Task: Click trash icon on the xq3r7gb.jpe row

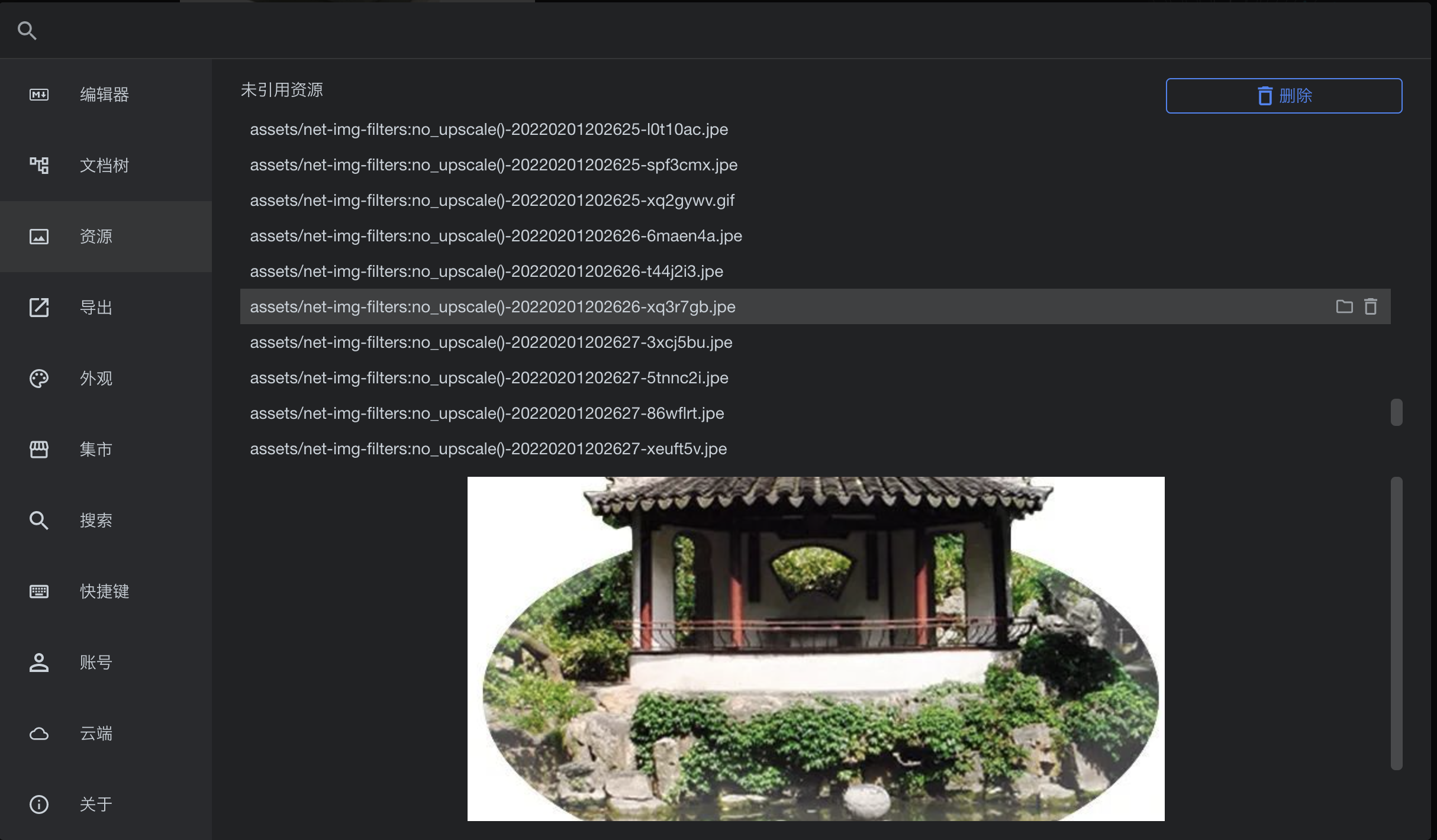Action: tap(1371, 306)
